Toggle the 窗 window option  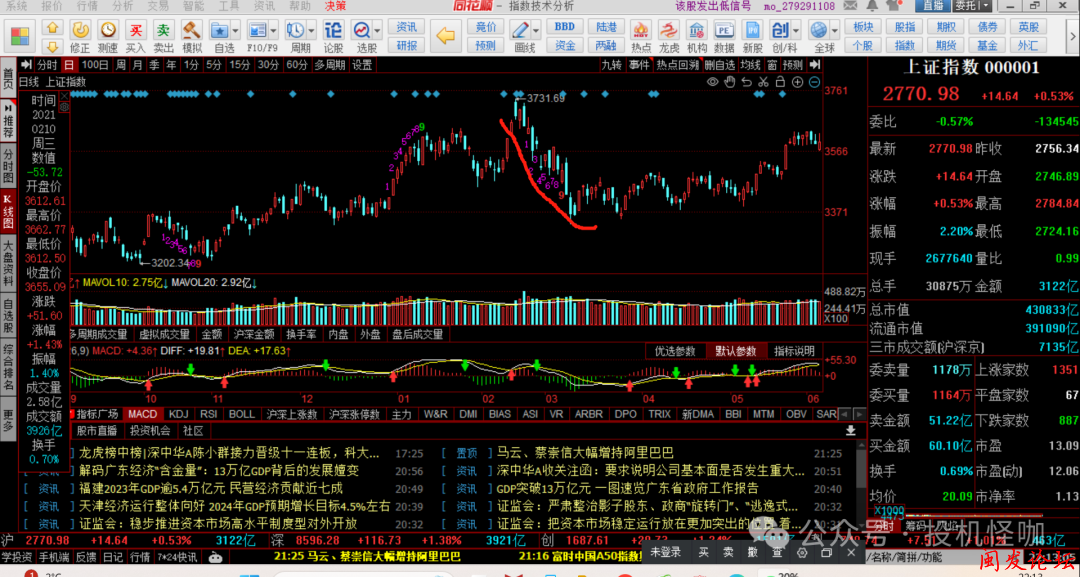point(771,65)
